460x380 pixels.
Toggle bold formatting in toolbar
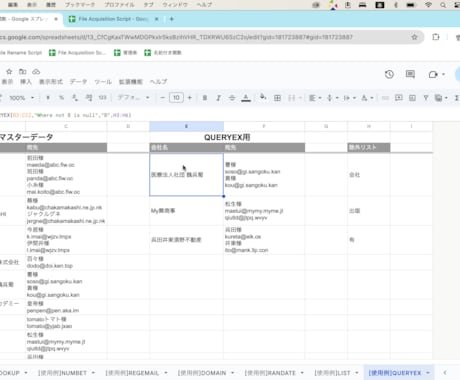pos(205,98)
